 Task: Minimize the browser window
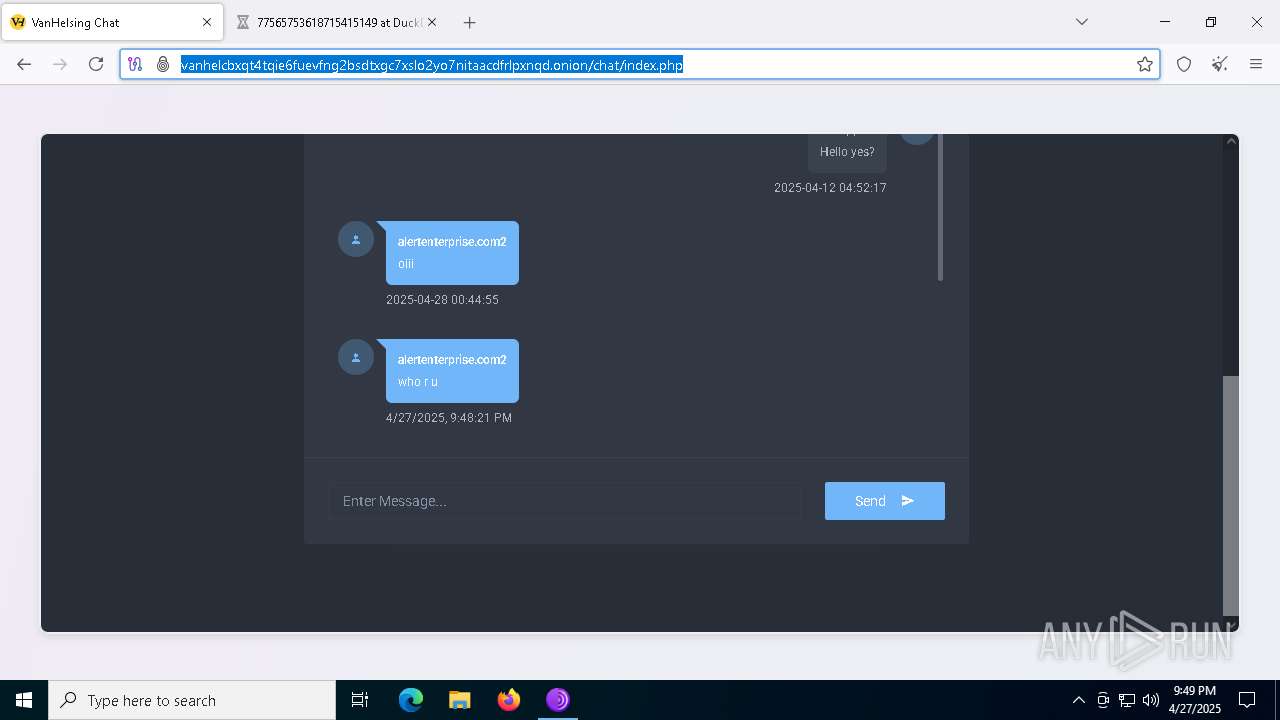1165,22
